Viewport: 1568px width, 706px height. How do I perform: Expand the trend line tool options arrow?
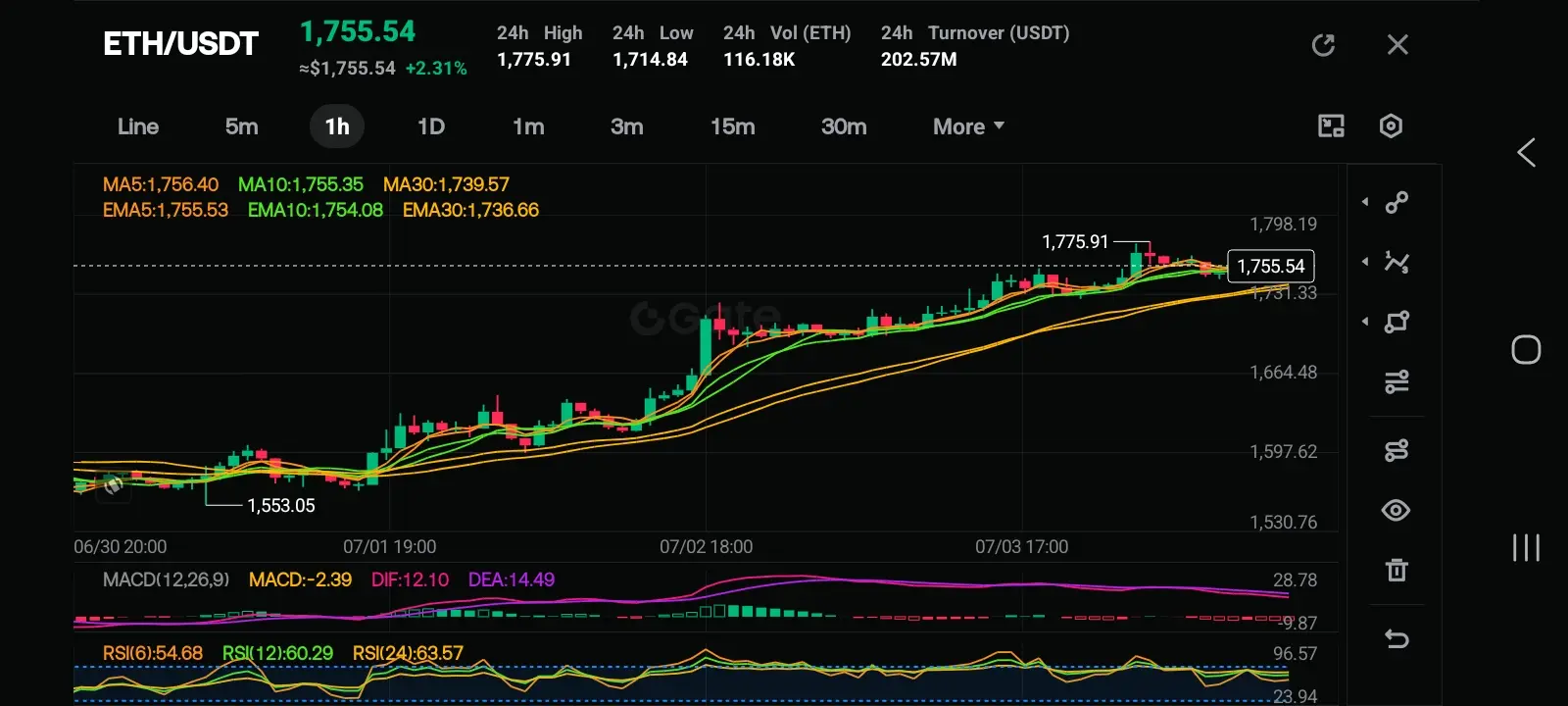pos(1365,202)
